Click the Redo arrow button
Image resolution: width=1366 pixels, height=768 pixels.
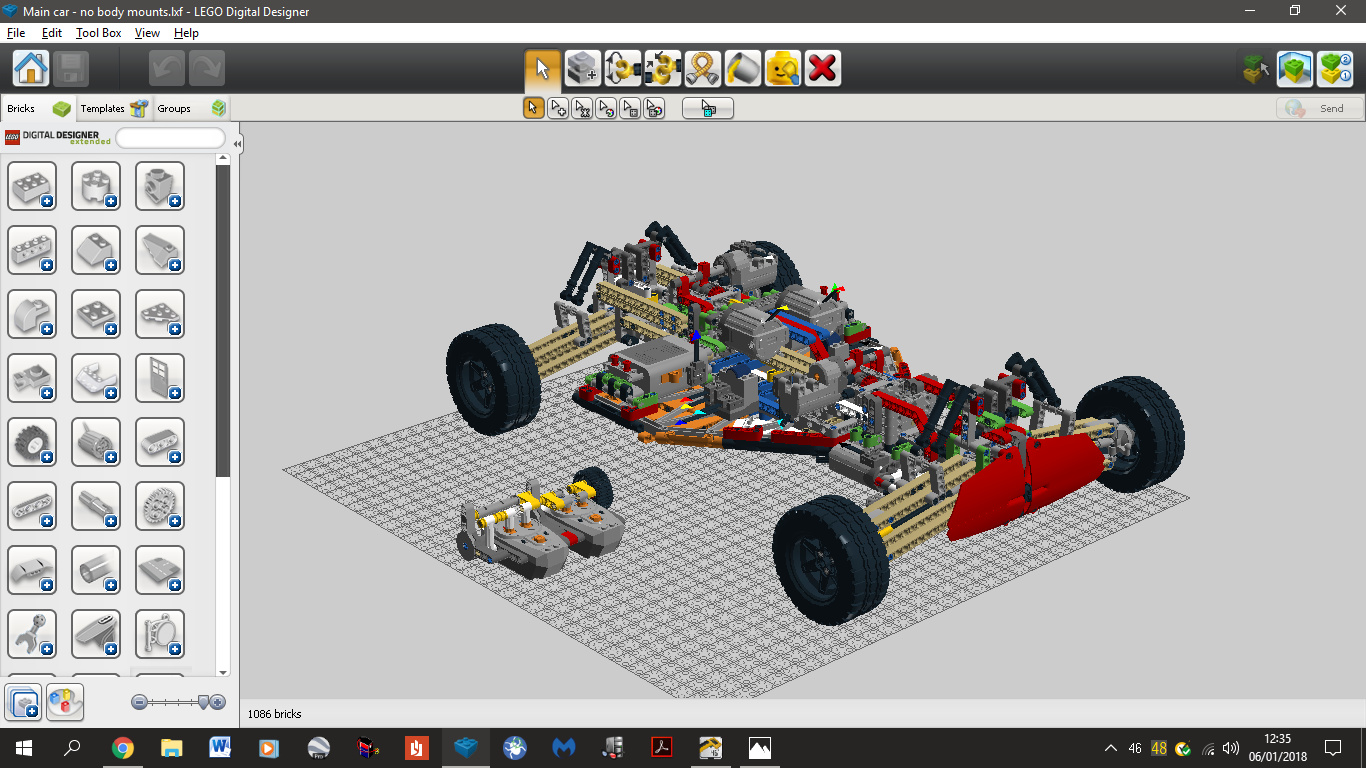click(x=207, y=68)
